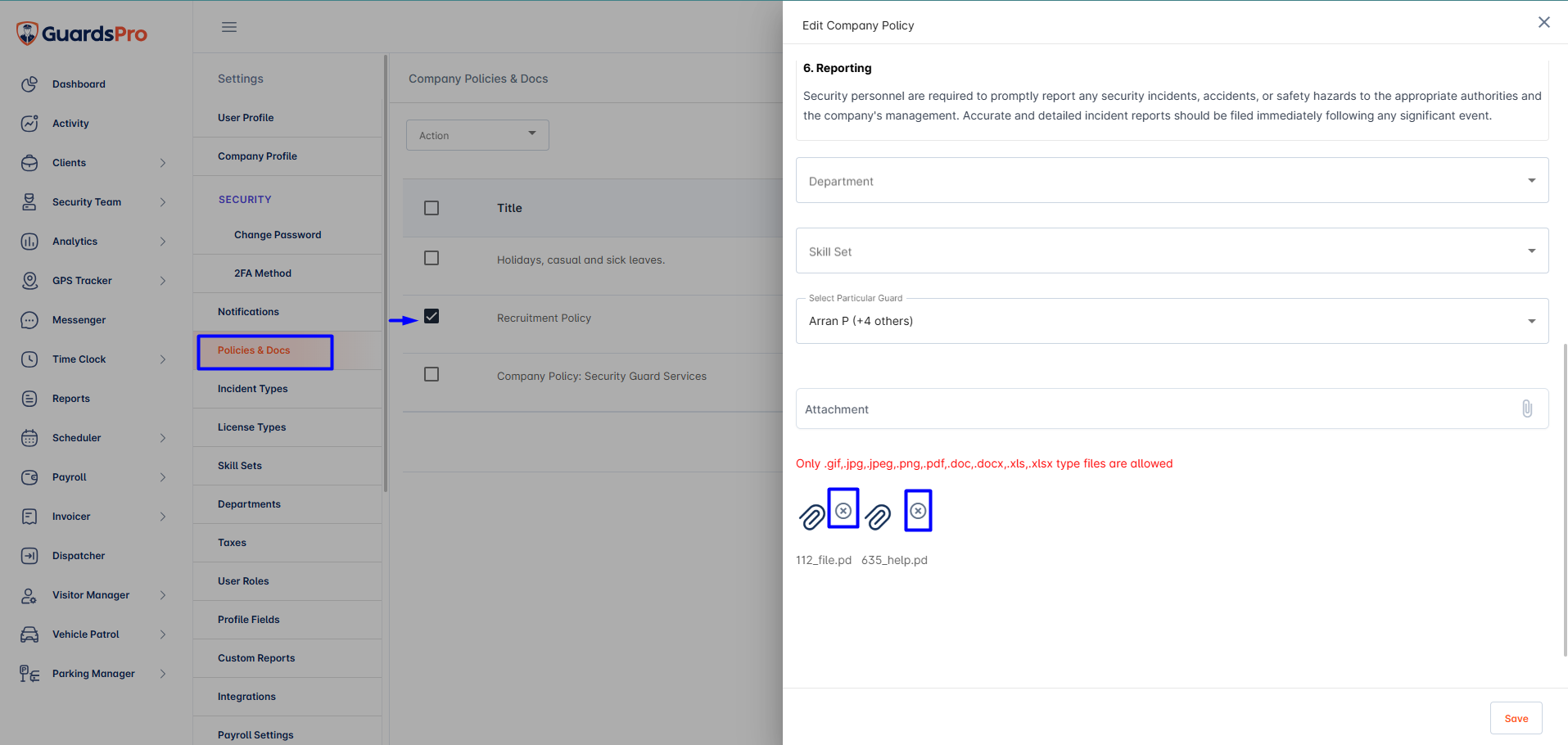Viewport: 1568px width, 745px height.
Task: Click the GuardsPro logo
Action: [x=82, y=34]
